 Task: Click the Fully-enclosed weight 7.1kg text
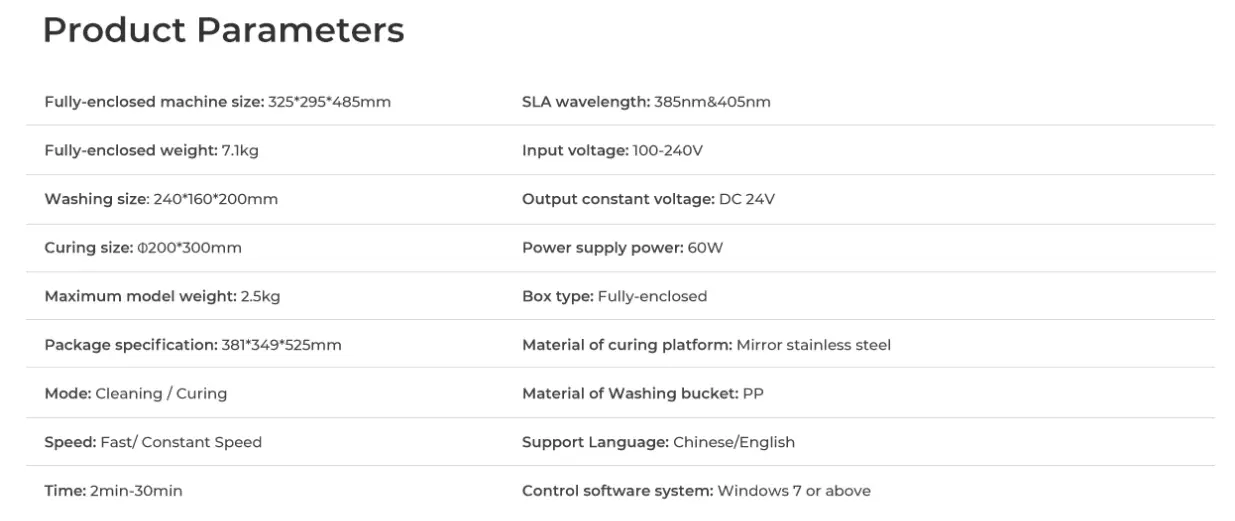pyautogui.click(x=153, y=150)
